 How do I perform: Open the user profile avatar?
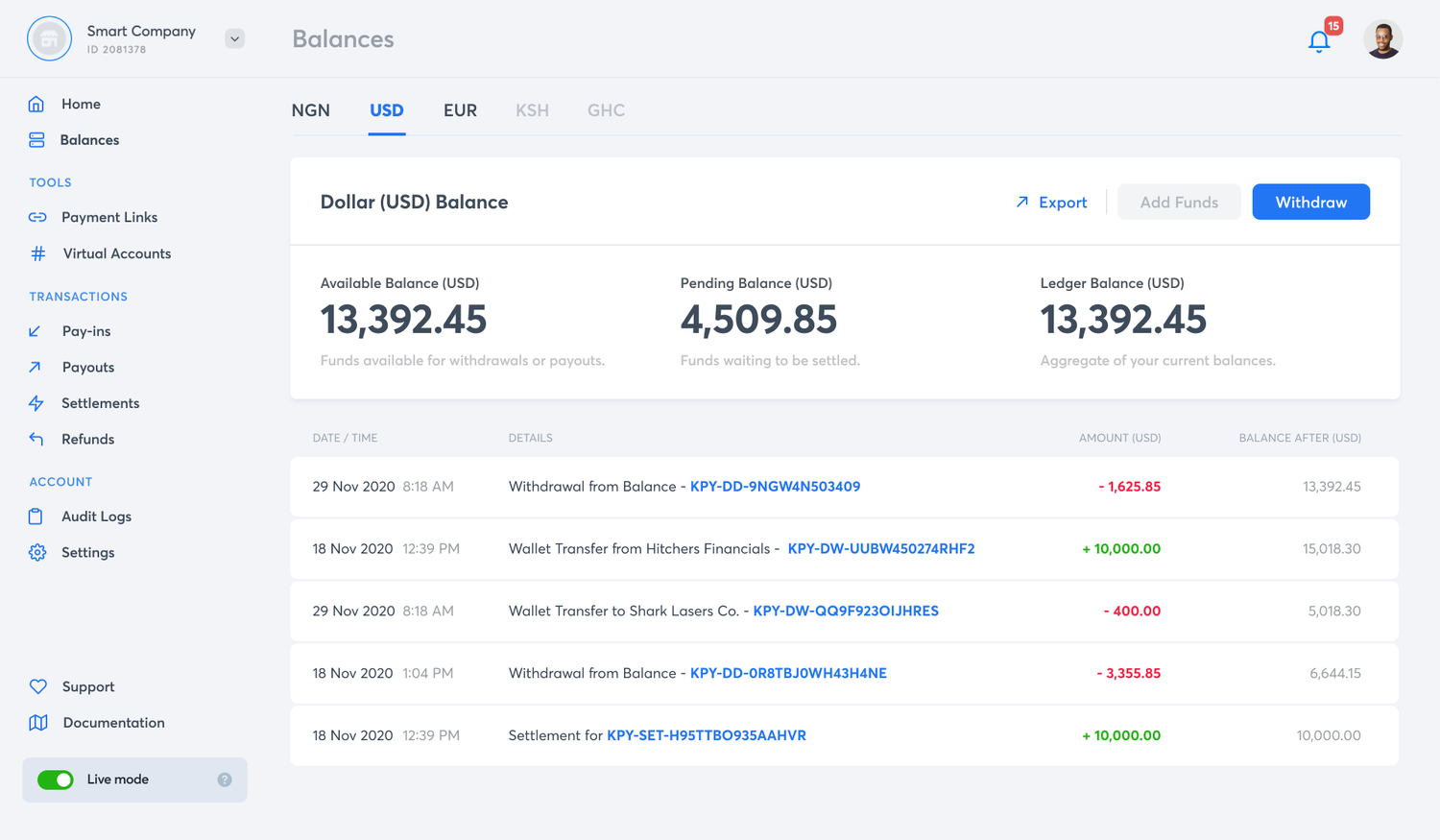click(1383, 39)
